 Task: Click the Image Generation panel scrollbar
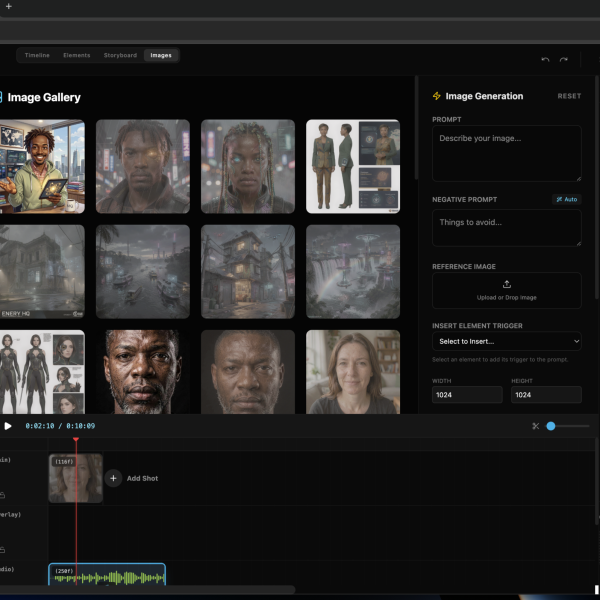pyautogui.click(x=597, y=188)
